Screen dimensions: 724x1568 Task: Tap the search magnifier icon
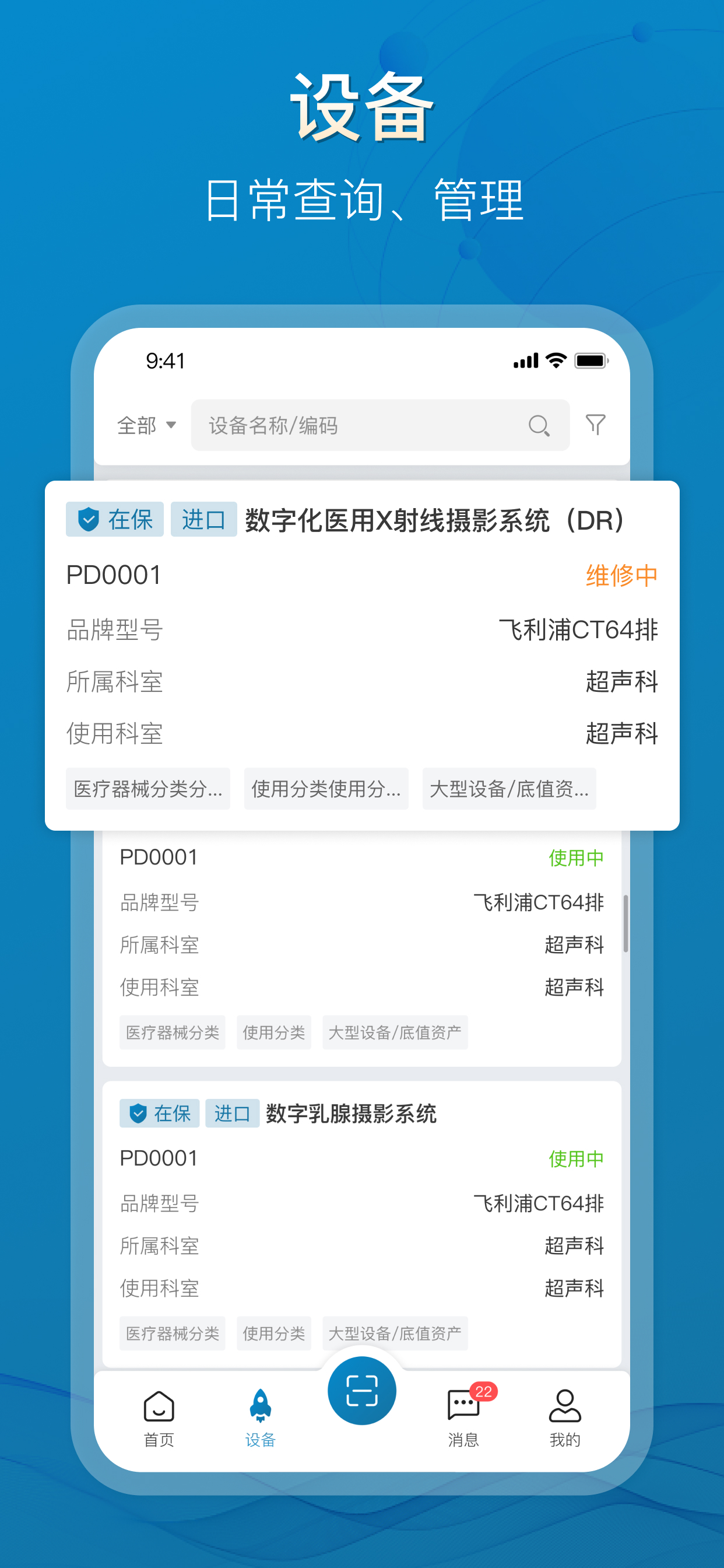pyautogui.click(x=539, y=425)
